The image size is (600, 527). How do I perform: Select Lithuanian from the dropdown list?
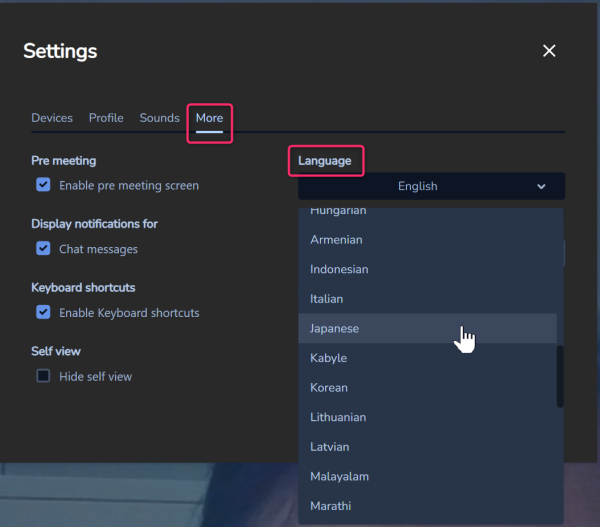pyautogui.click(x=338, y=417)
